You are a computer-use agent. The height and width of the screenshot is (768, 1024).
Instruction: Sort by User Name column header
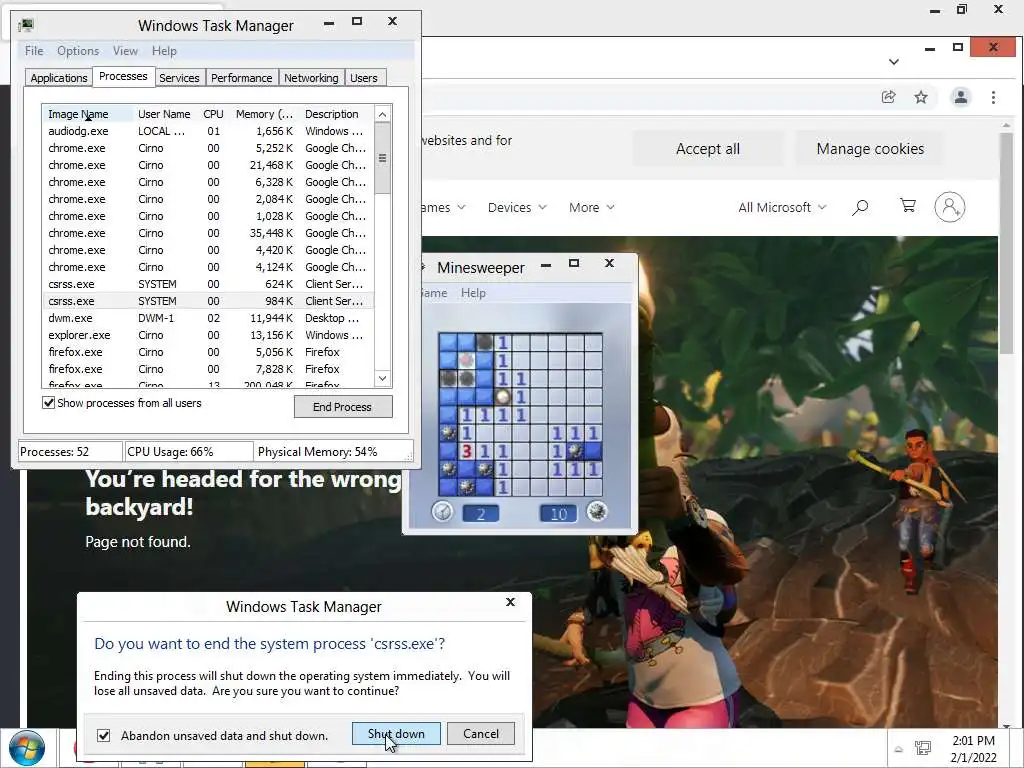(x=164, y=114)
